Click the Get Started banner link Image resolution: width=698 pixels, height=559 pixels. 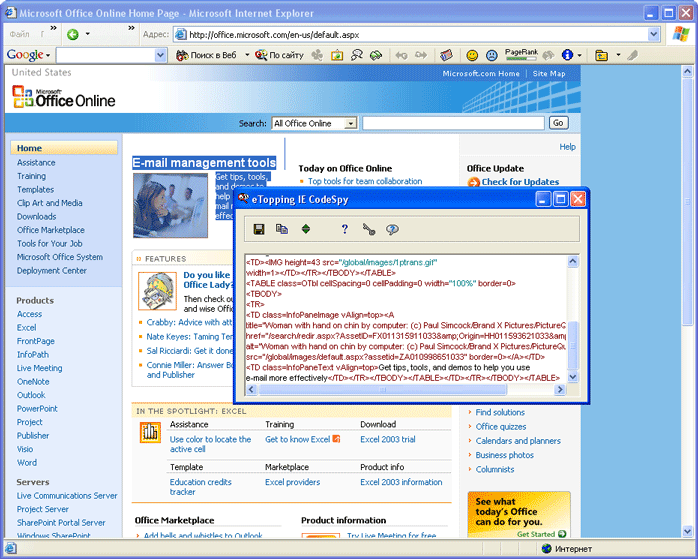pos(541,534)
